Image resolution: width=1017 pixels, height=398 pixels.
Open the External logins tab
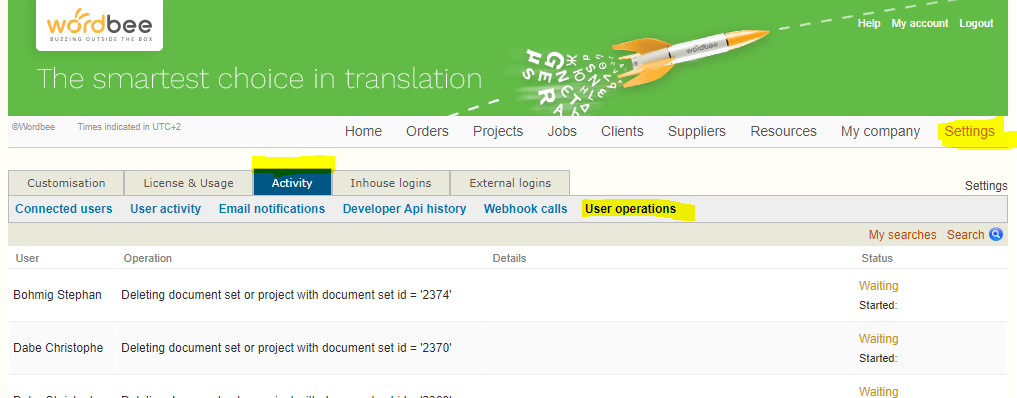pyautogui.click(x=510, y=183)
